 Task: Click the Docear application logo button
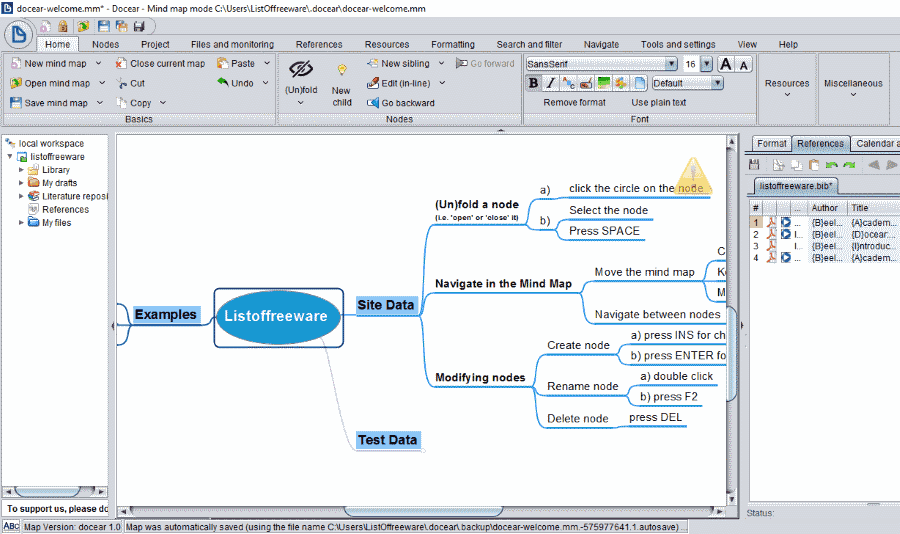click(18, 34)
